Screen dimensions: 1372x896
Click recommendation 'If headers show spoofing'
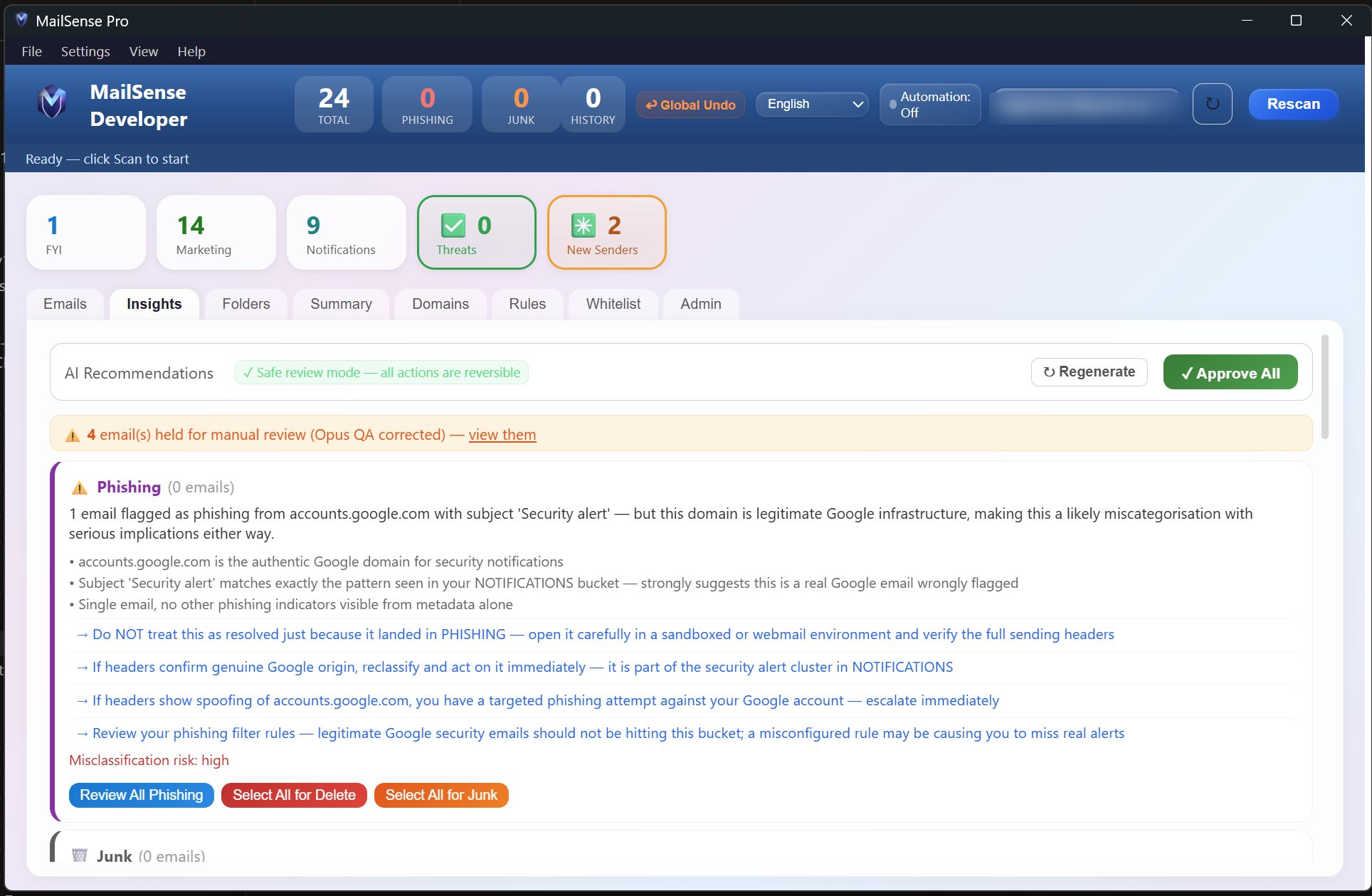tap(537, 700)
